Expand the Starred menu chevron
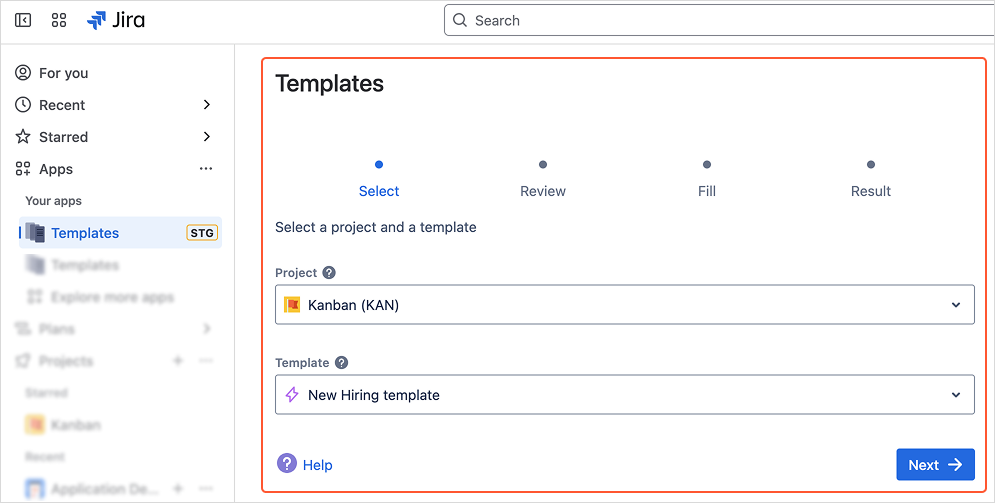 pyautogui.click(x=206, y=137)
